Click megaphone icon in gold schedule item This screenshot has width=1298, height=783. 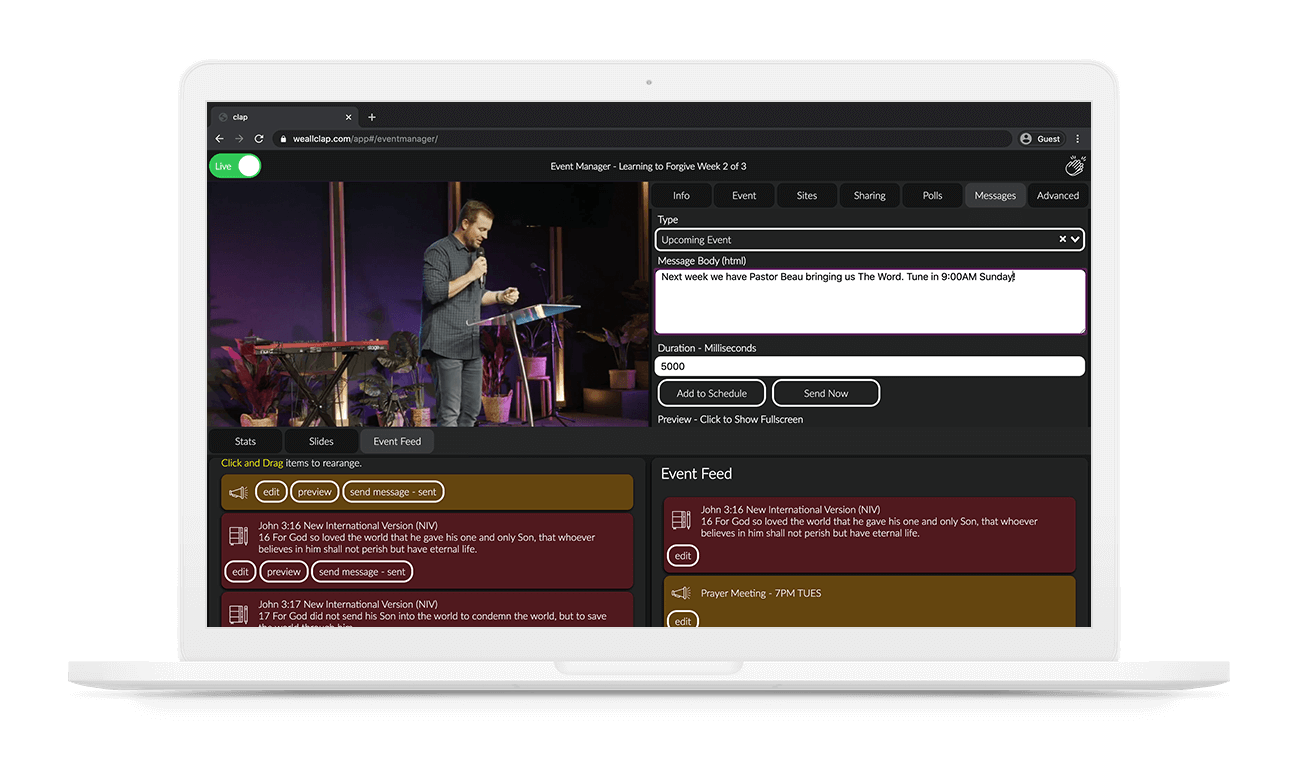pos(238,492)
